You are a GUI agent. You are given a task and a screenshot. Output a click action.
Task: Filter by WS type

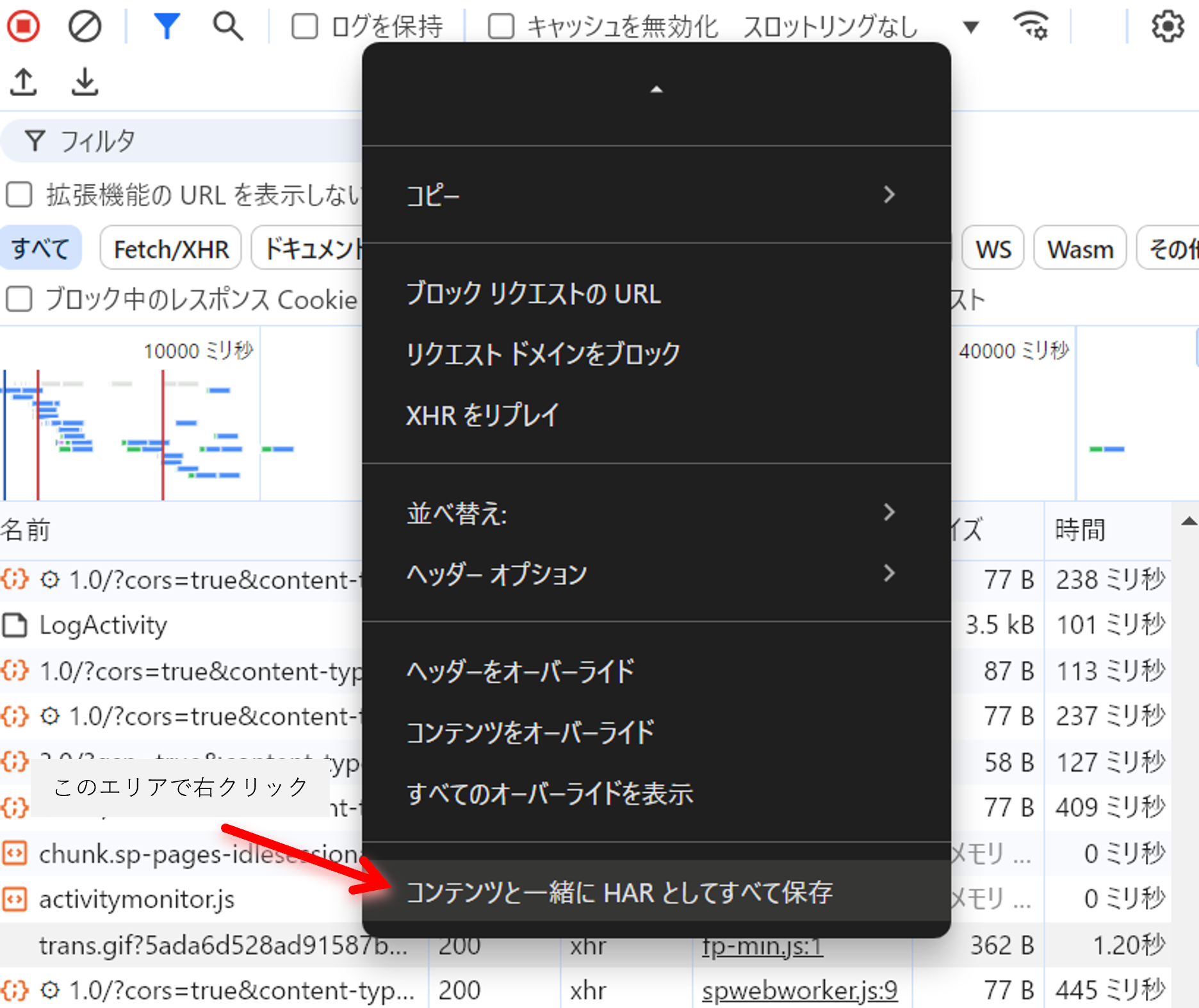coord(993,248)
